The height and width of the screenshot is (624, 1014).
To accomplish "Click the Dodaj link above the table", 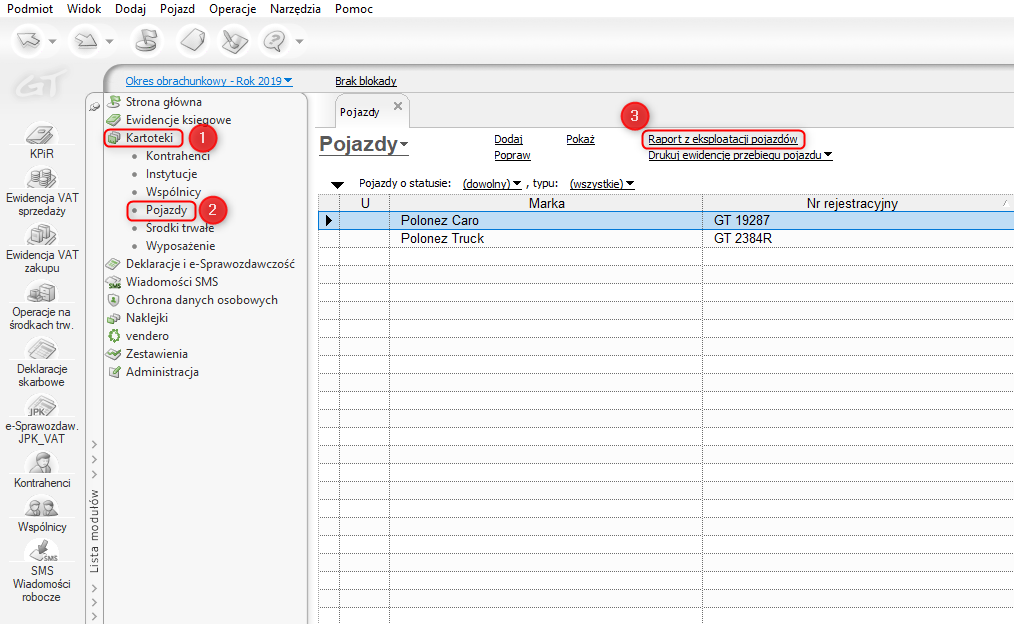I will click(508, 139).
